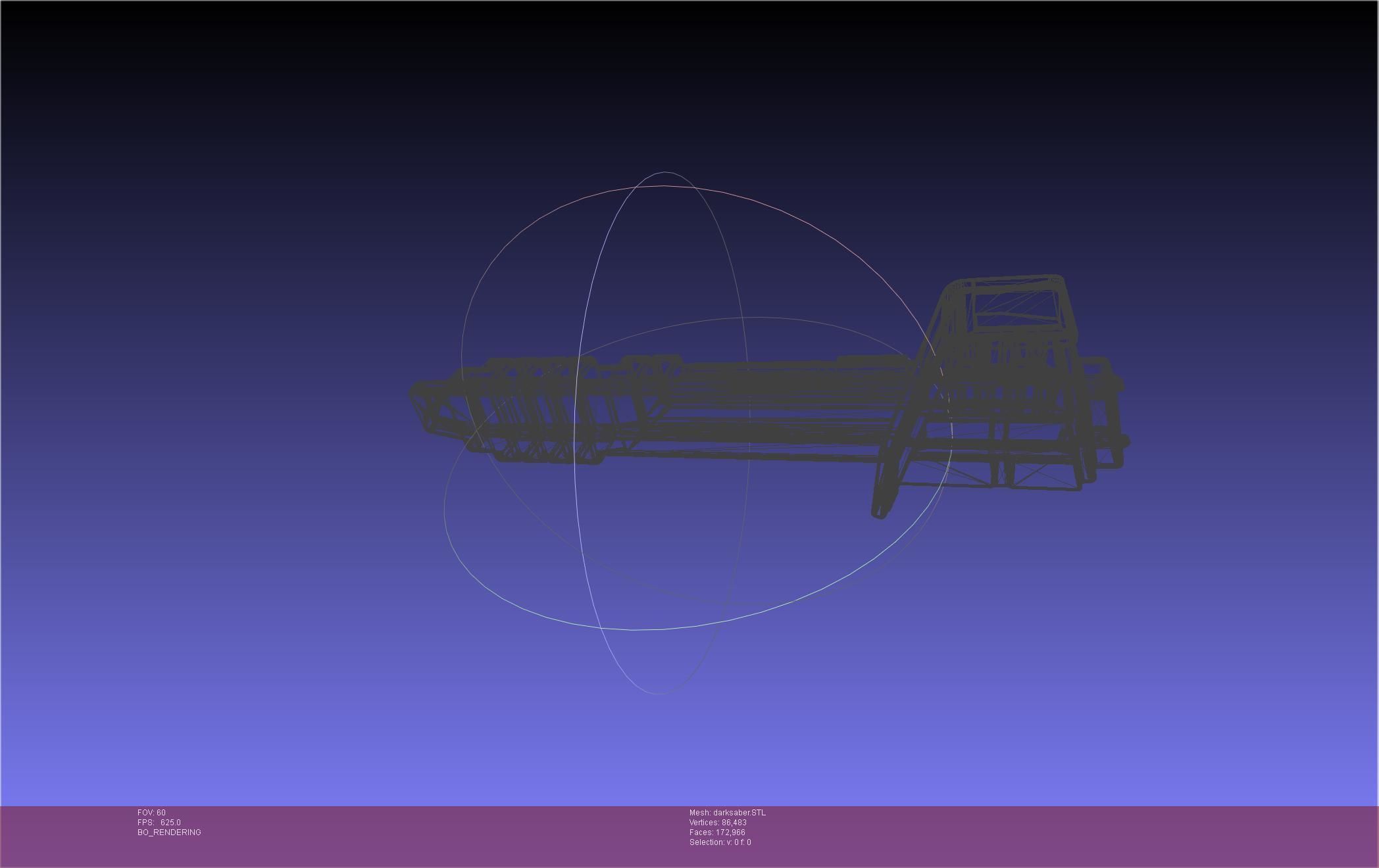The height and width of the screenshot is (868, 1379).
Task: Click the Vertices: 86,483 count
Action: [717, 823]
